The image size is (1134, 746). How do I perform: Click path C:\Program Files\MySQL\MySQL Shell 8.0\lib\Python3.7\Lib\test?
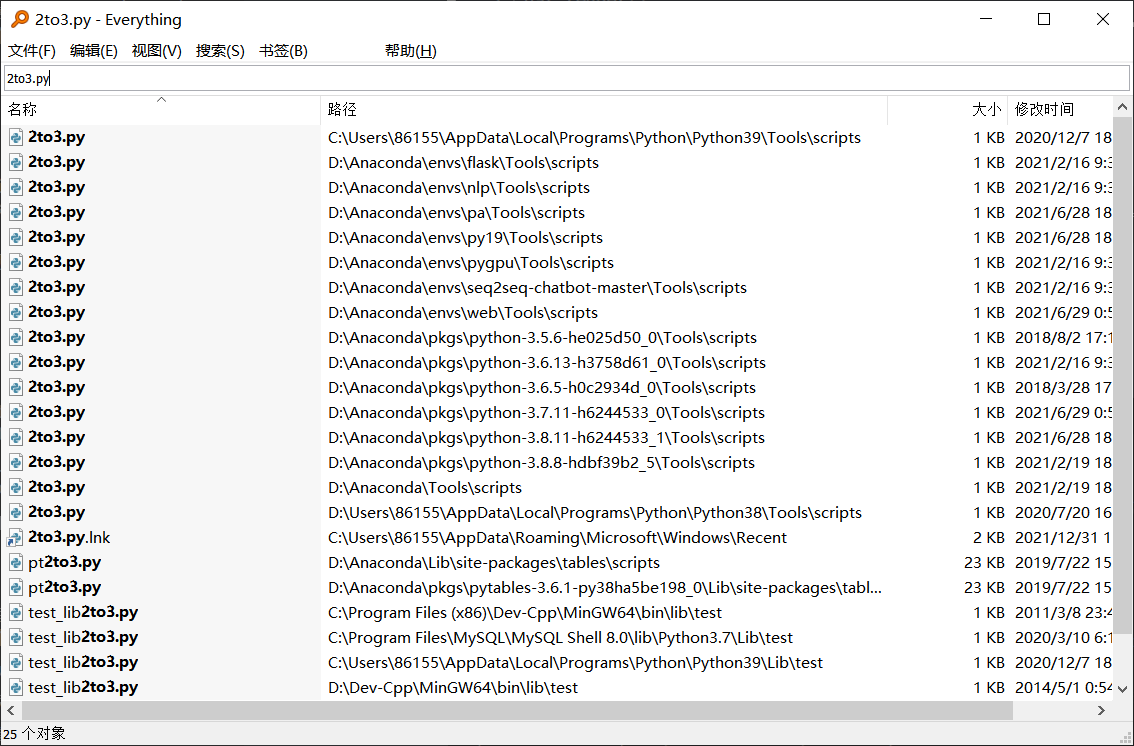coord(560,638)
